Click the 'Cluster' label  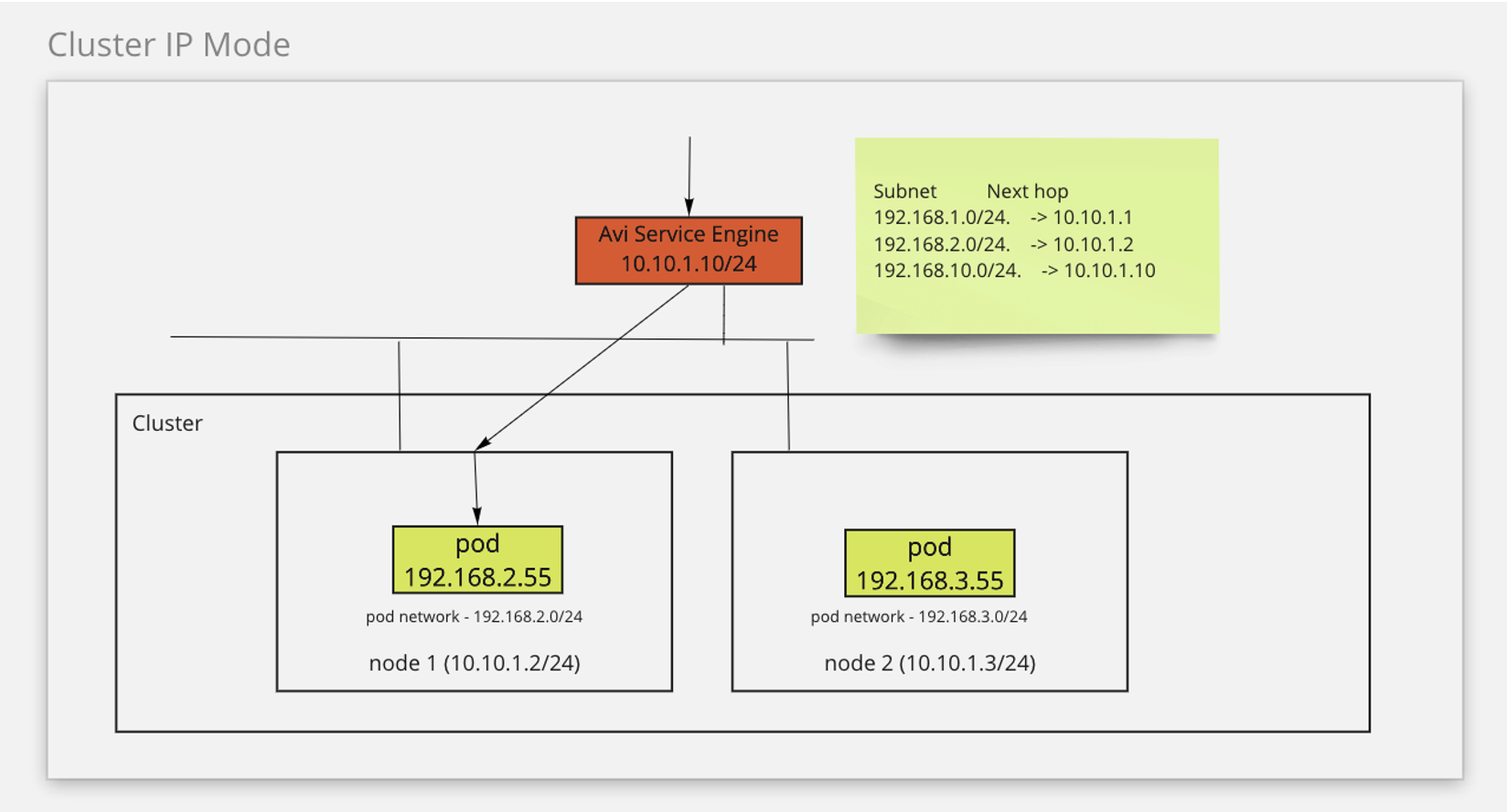pyautogui.click(x=167, y=423)
